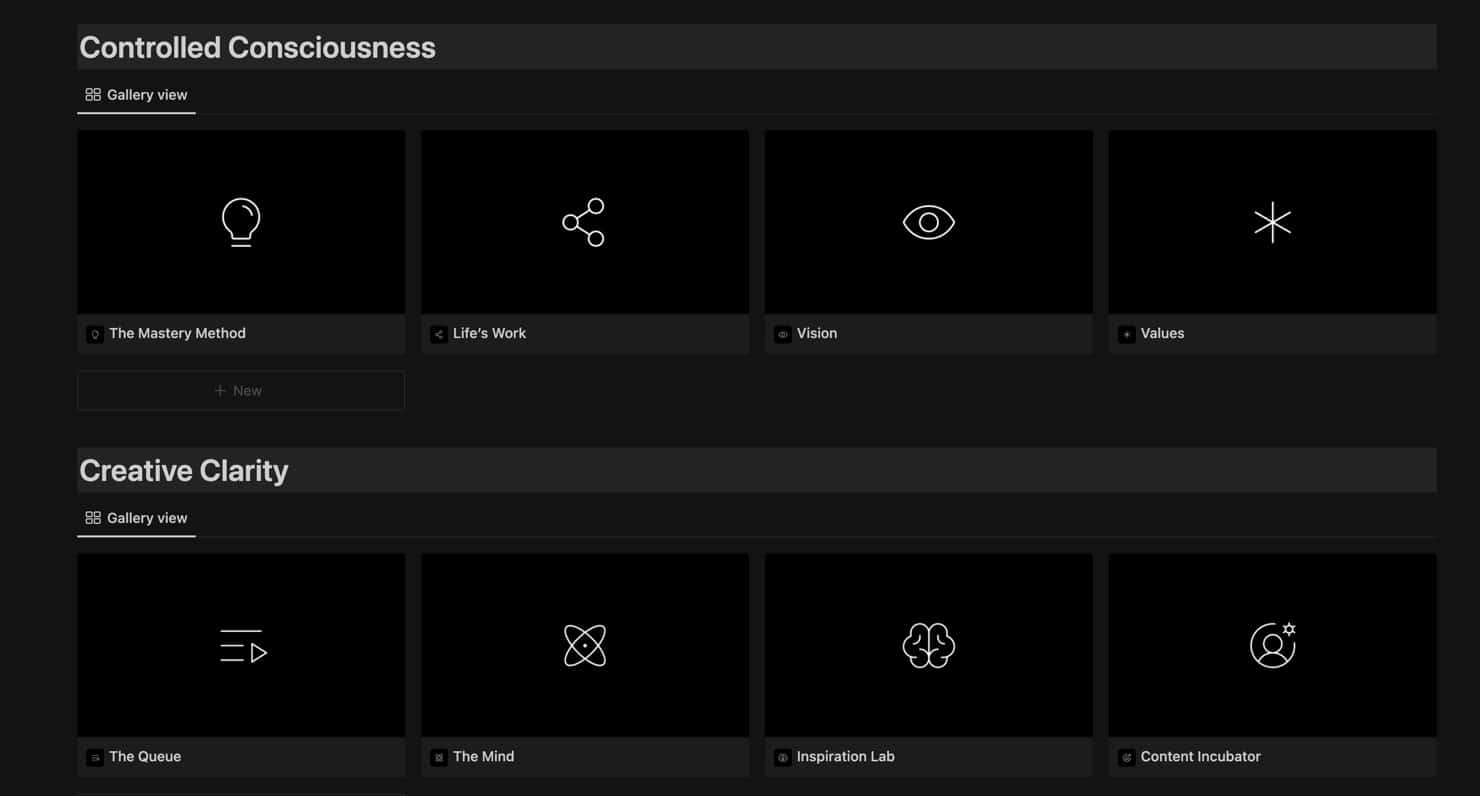The width and height of the screenshot is (1480, 796).
Task: Click the user-star icon on Content Incubator card
Action: tap(1272, 645)
